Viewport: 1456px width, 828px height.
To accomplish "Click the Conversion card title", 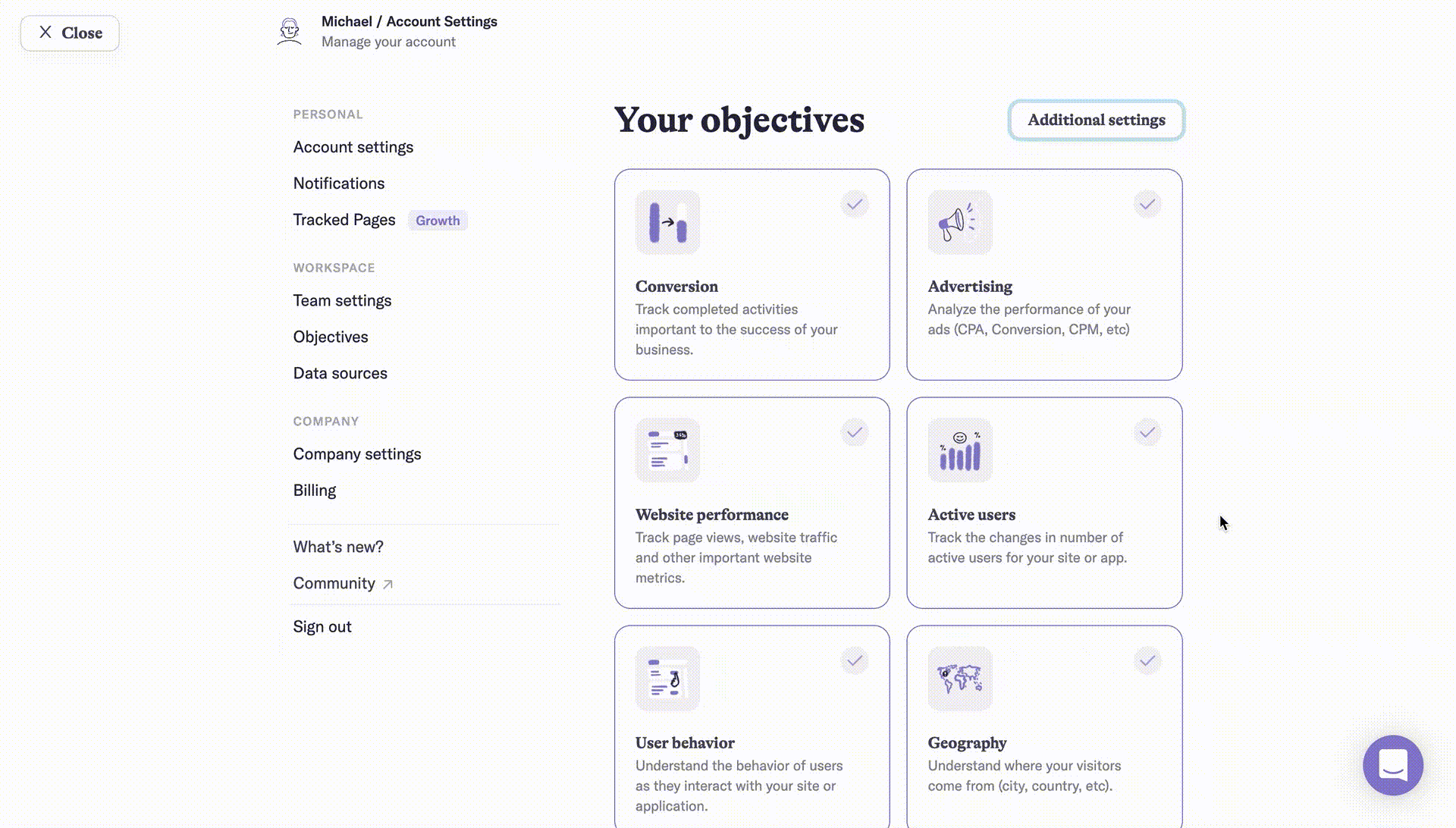I will coord(676,287).
